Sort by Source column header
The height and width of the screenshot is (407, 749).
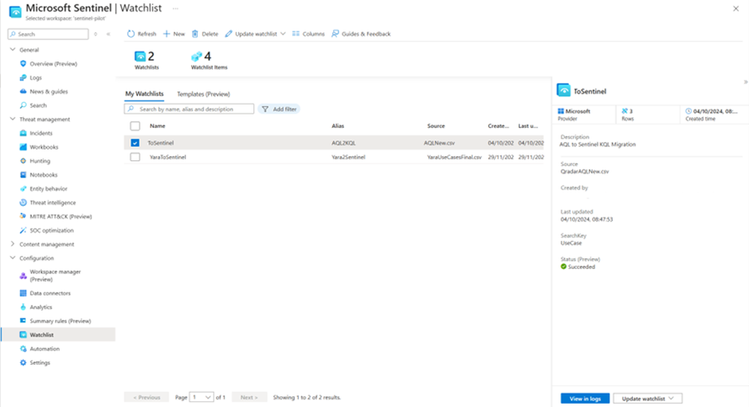[x=436, y=126]
